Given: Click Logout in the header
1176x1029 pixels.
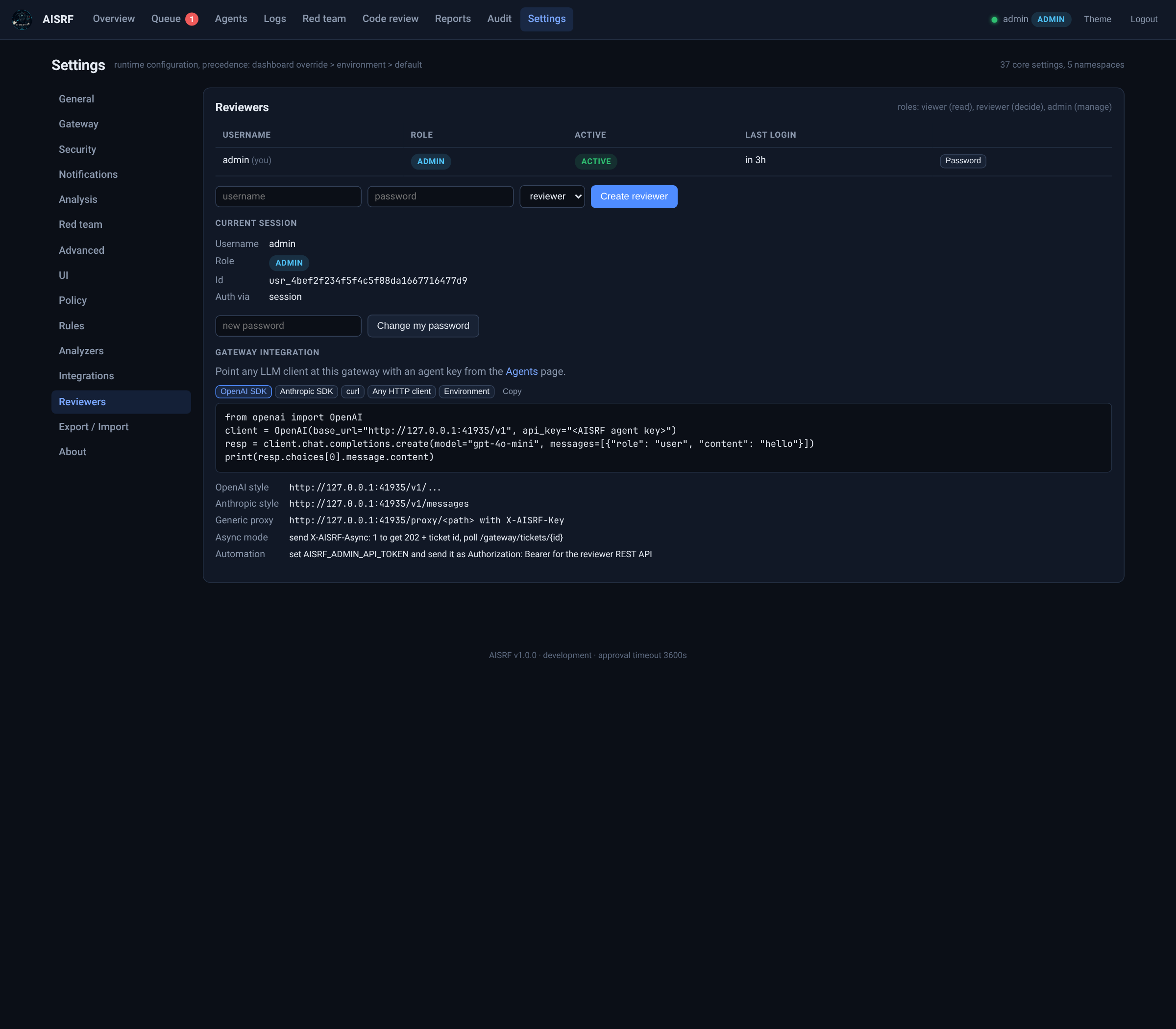Looking at the screenshot, I should click(1143, 20).
